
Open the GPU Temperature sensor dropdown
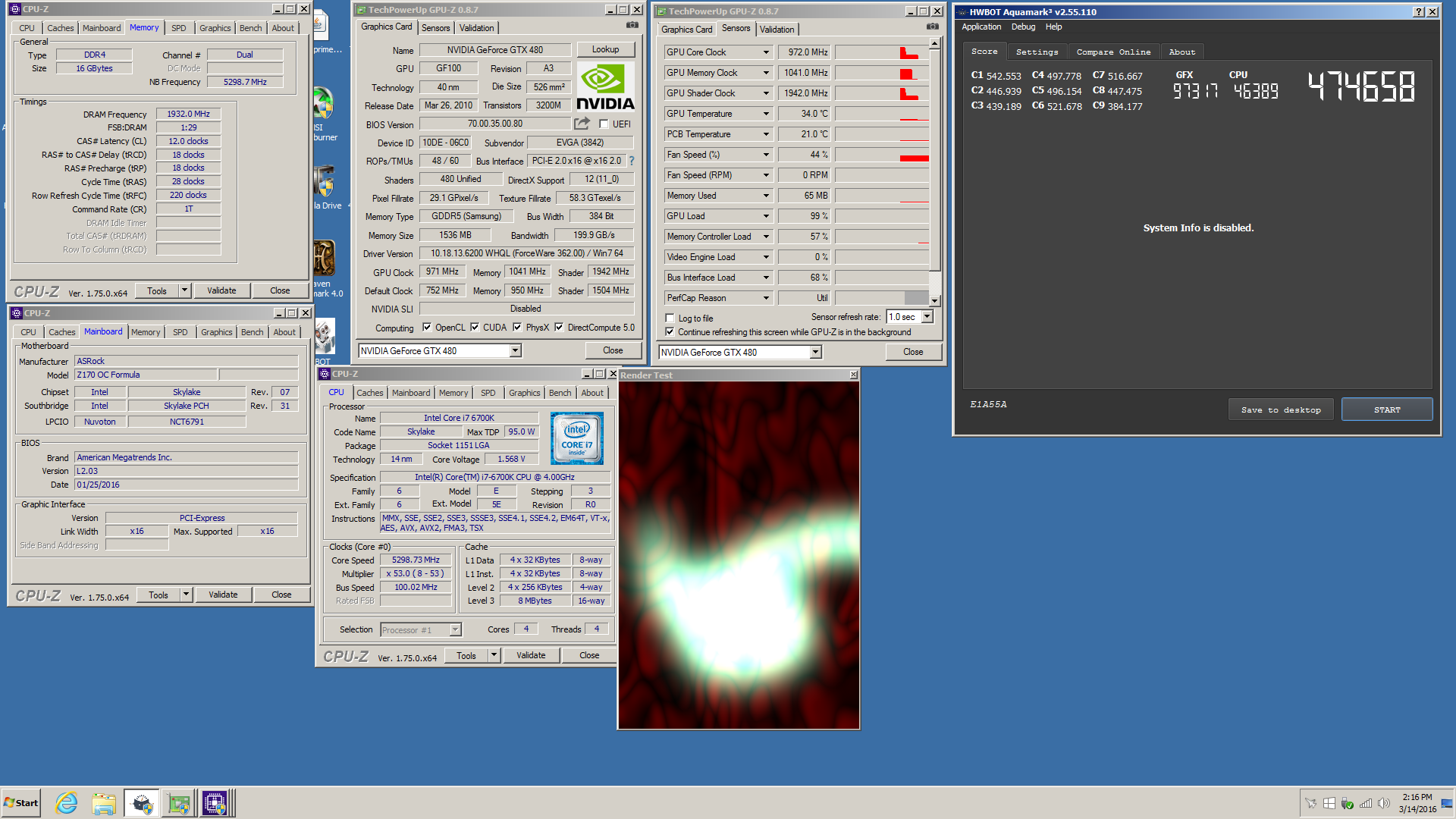766,114
